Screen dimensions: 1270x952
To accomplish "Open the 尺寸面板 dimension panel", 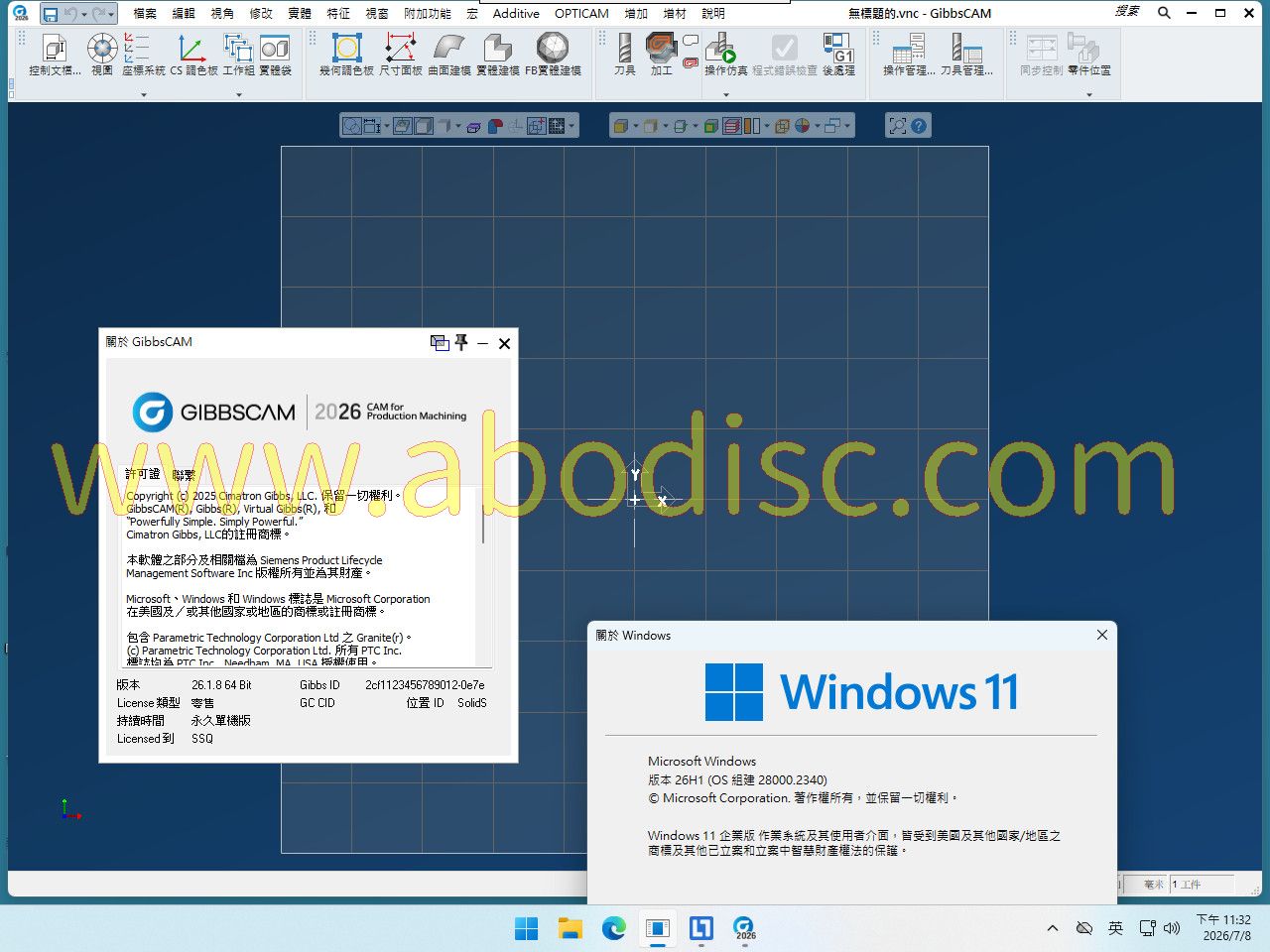I will [401, 55].
